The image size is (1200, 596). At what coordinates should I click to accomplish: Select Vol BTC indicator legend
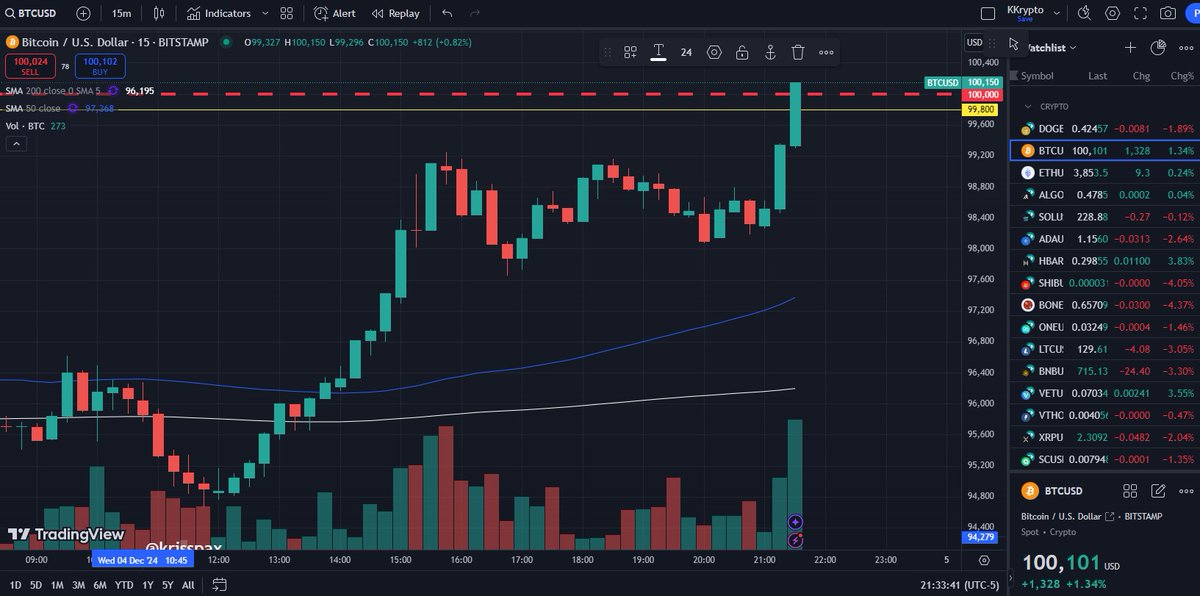(36, 126)
